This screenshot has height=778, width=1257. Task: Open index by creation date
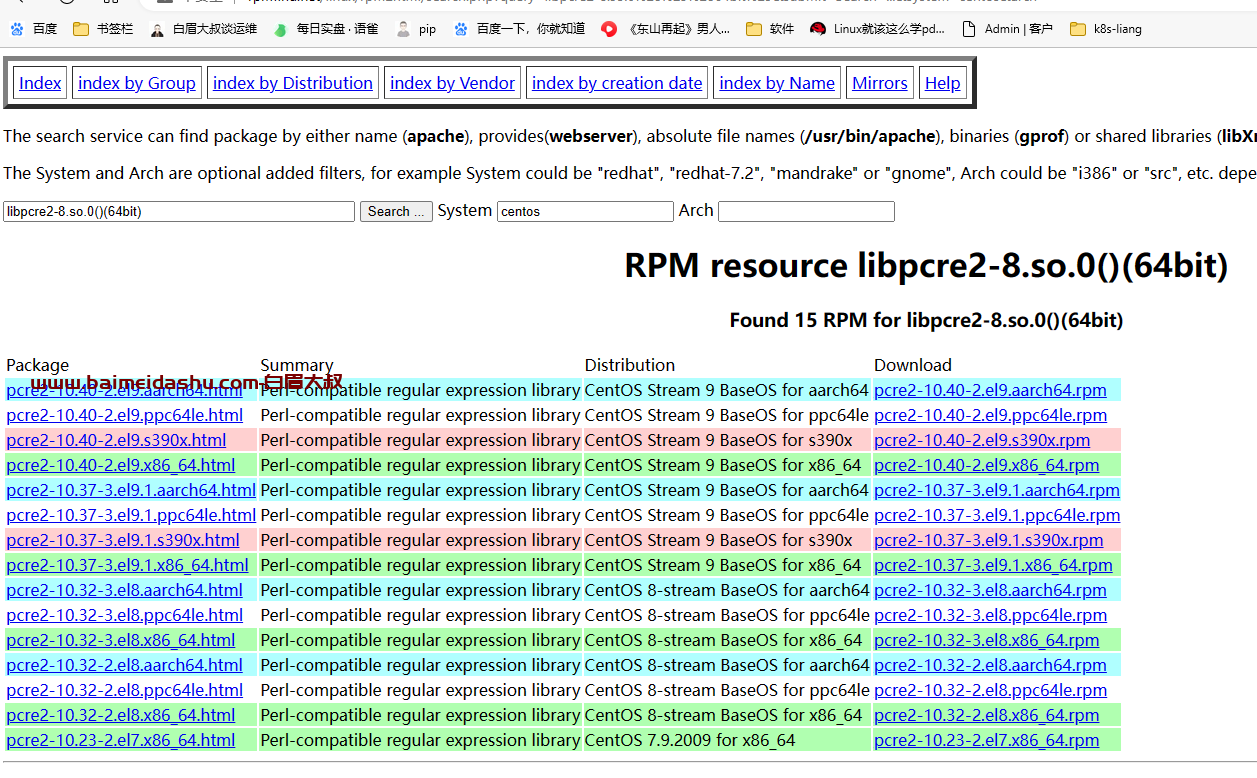pos(617,83)
